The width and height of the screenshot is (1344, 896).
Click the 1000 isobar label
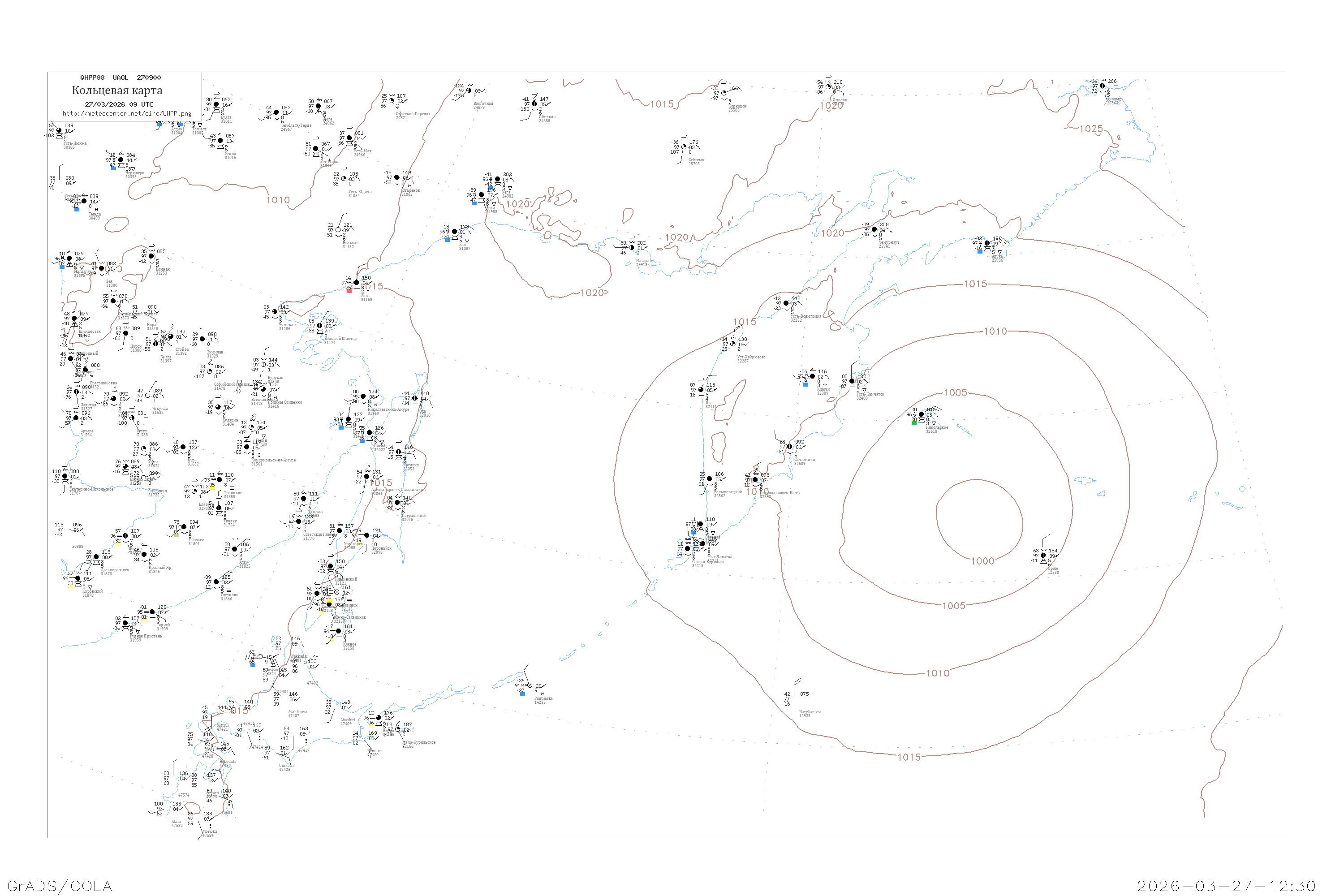982,561
